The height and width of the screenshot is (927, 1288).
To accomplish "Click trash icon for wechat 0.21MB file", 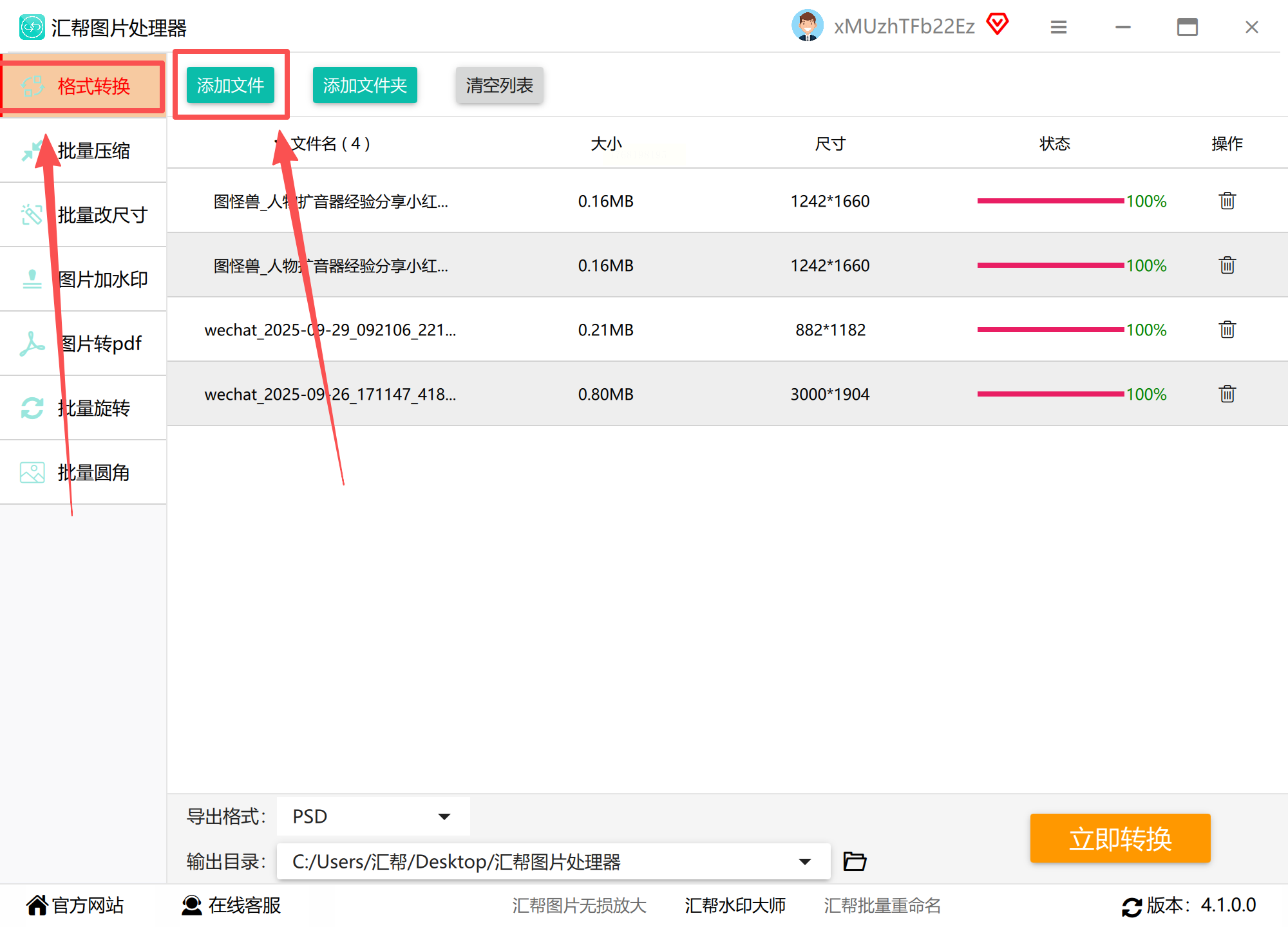I will pyautogui.click(x=1227, y=330).
